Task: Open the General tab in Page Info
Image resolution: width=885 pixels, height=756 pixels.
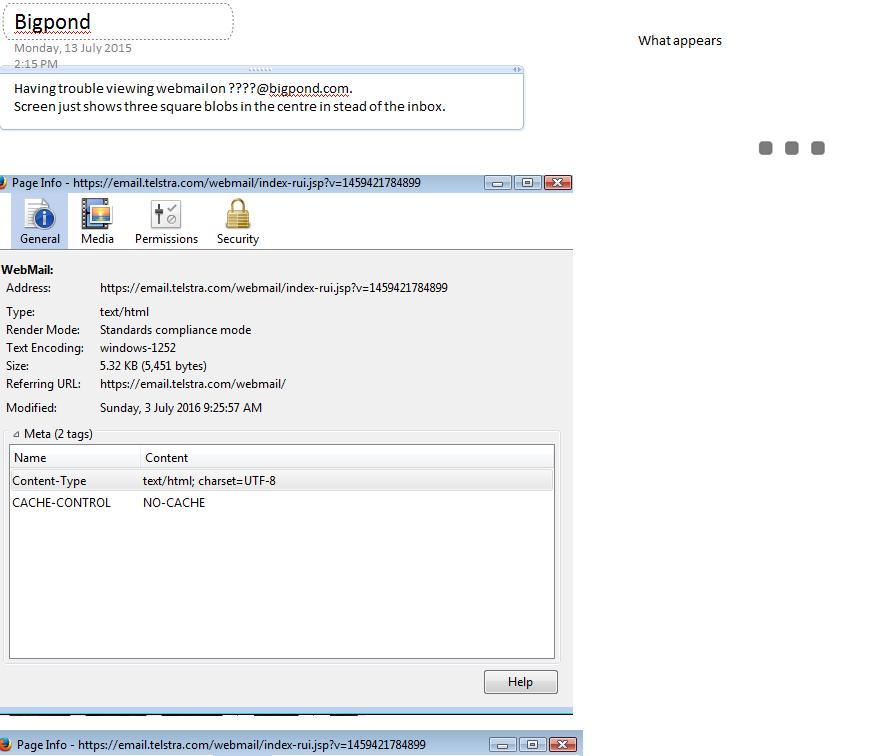Action: click(40, 221)
